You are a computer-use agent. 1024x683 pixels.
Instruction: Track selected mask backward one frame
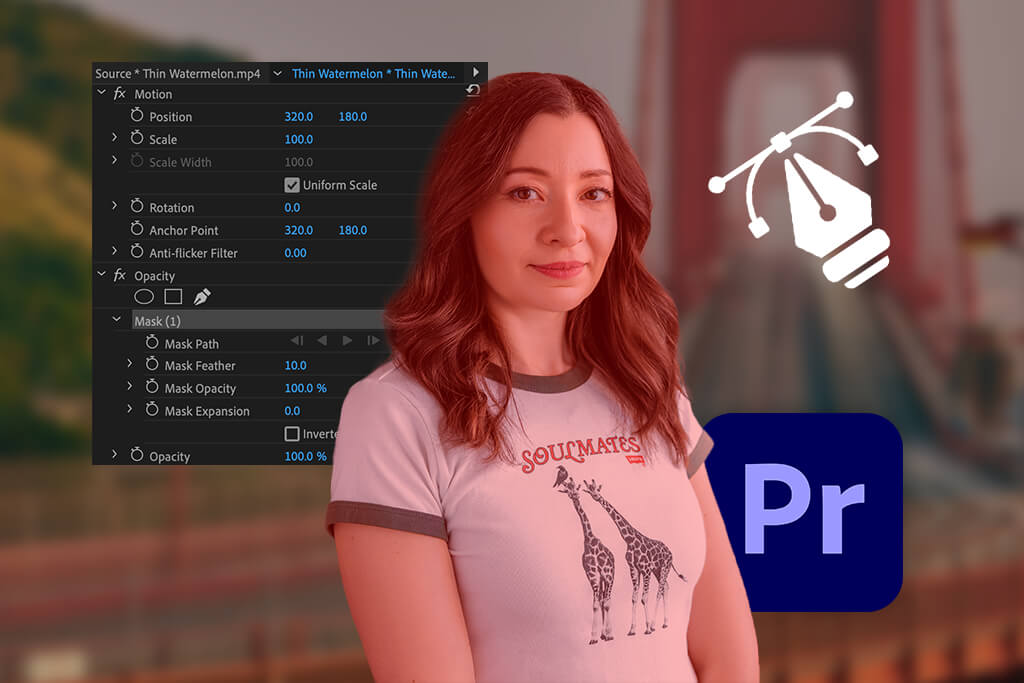297,340
